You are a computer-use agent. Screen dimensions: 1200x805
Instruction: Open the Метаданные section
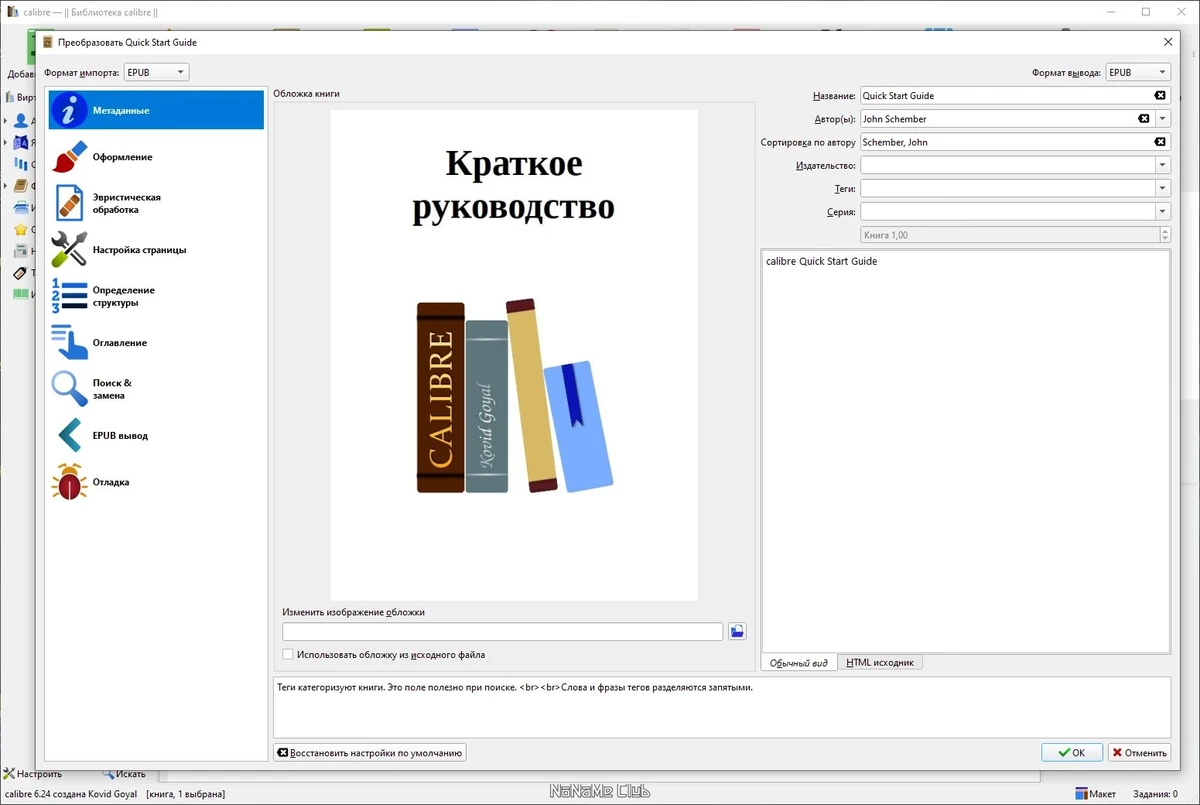pos(156,110)
